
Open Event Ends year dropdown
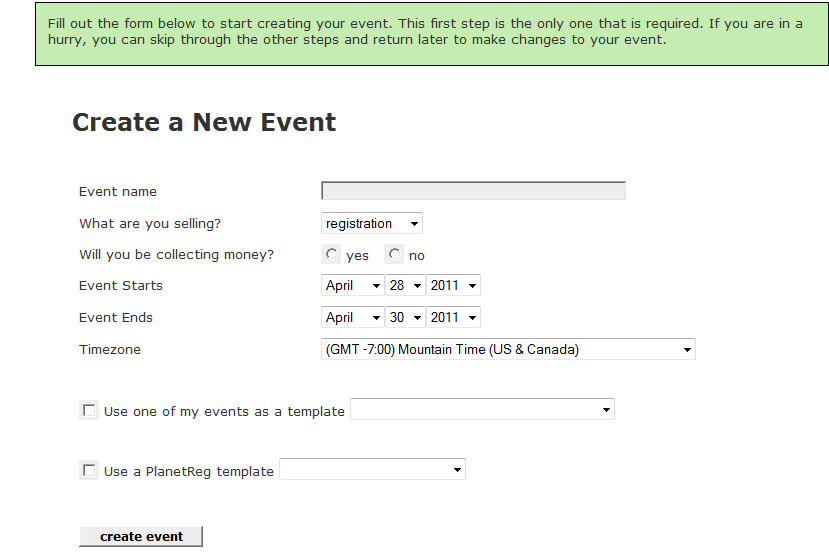[453, 317]
